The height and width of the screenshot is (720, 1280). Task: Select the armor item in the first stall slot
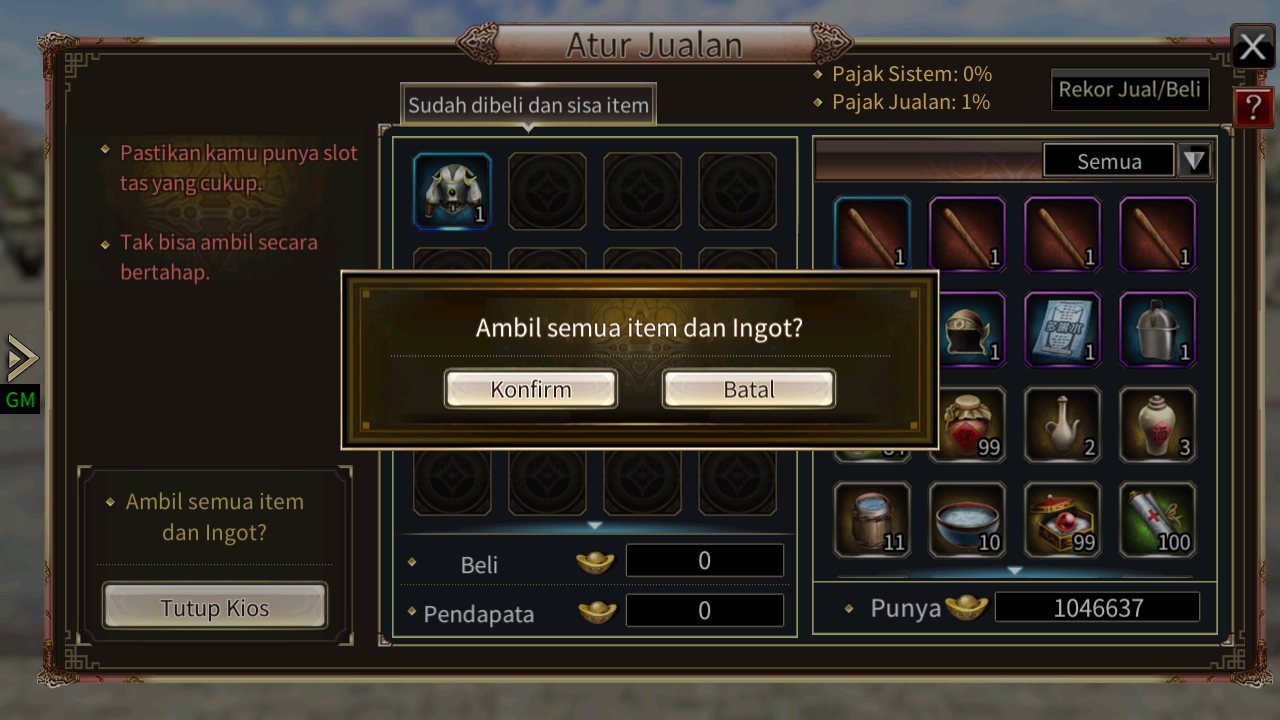[x=452, y=191]
